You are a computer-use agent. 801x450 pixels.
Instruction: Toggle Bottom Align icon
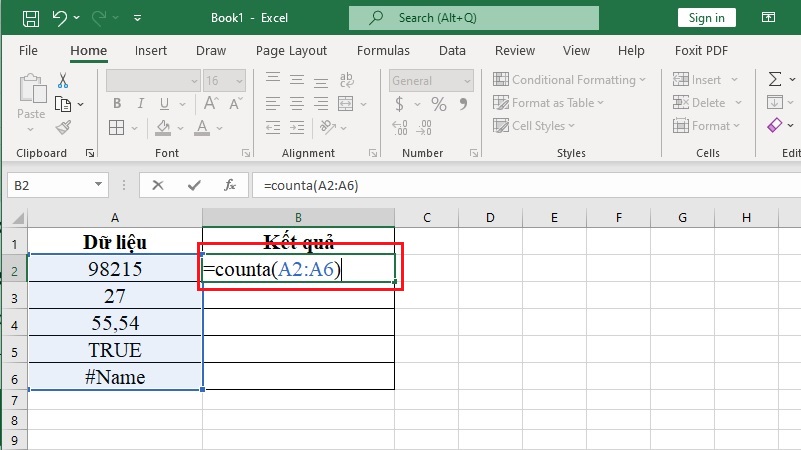tap(321, 80)
